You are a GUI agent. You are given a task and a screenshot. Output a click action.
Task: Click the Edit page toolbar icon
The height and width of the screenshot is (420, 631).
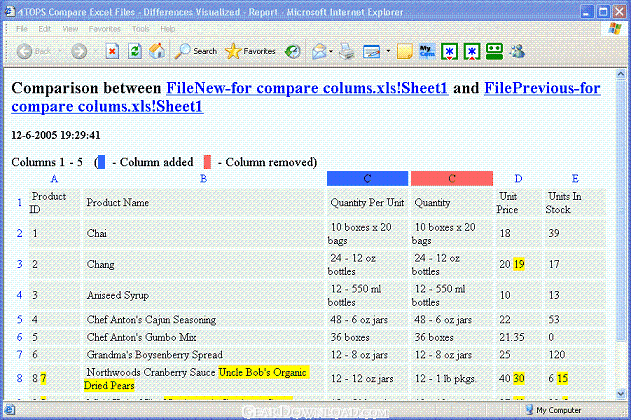coord(371,51)
